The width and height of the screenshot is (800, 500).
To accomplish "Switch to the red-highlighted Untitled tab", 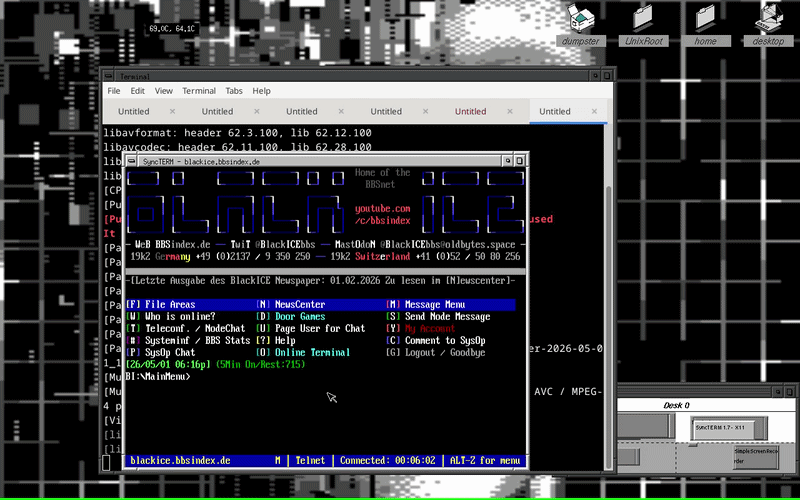I will pos(470,111).
